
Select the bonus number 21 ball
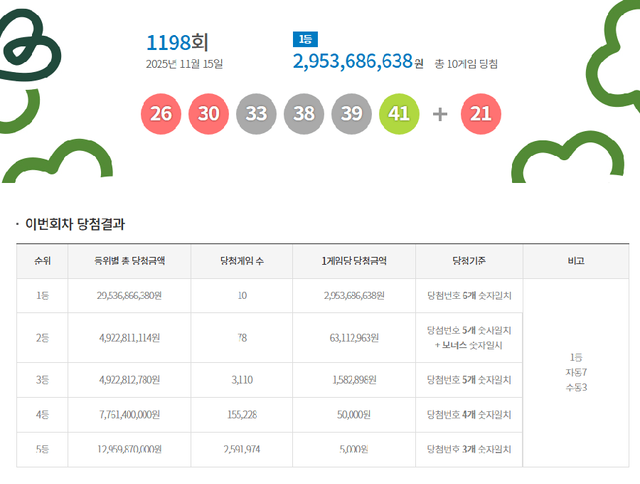(x=480, y=114)
